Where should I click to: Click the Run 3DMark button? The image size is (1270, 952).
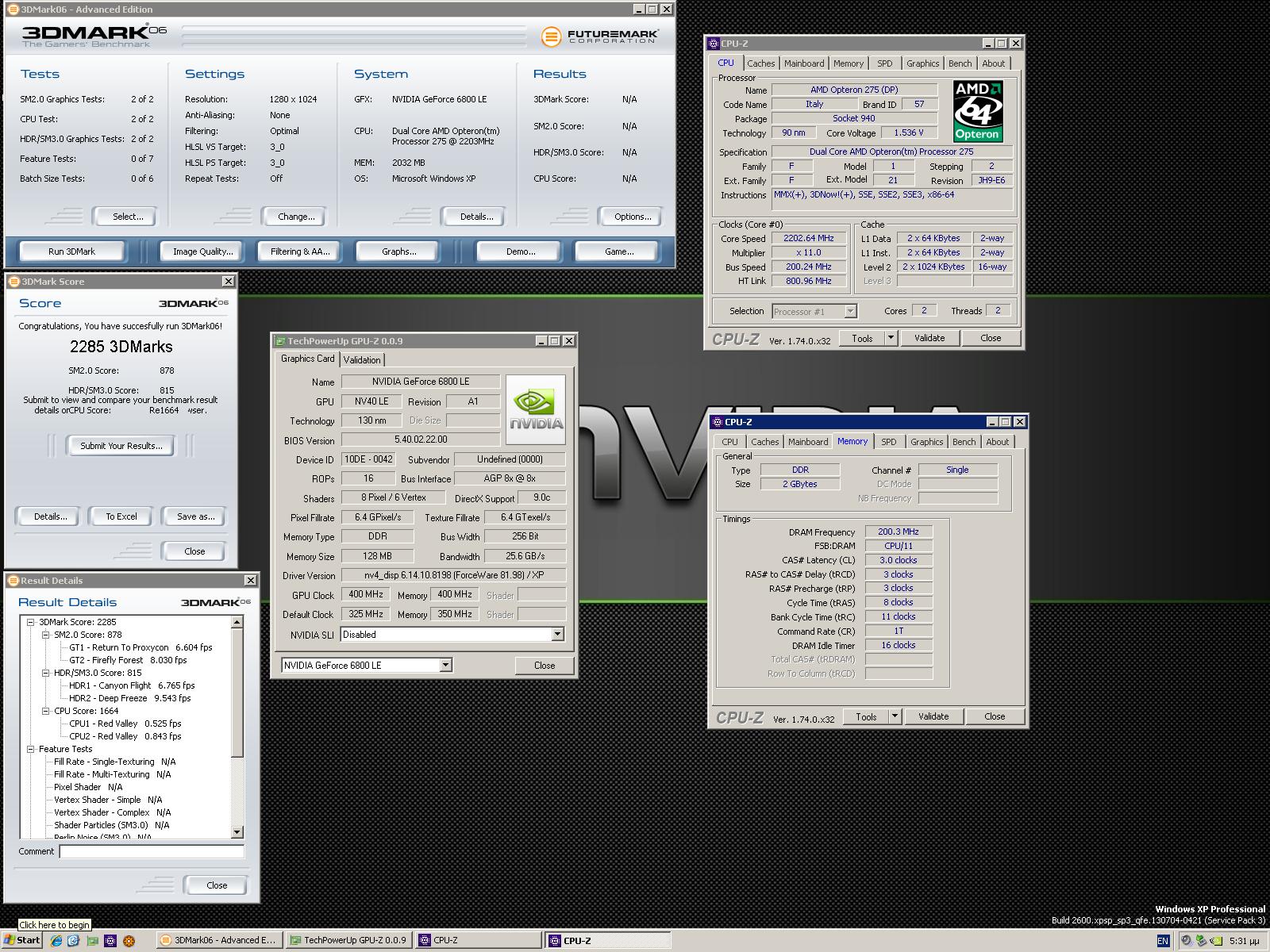click(x=71, y=251)
